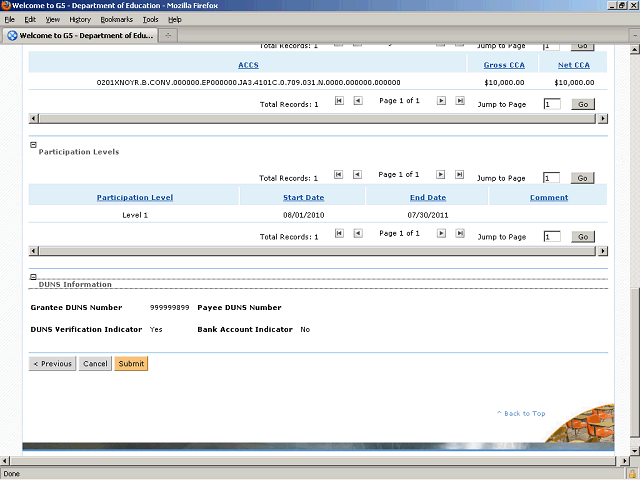Select end date 07/30/2011
The image size is (640, 480).
click(428, 215)
